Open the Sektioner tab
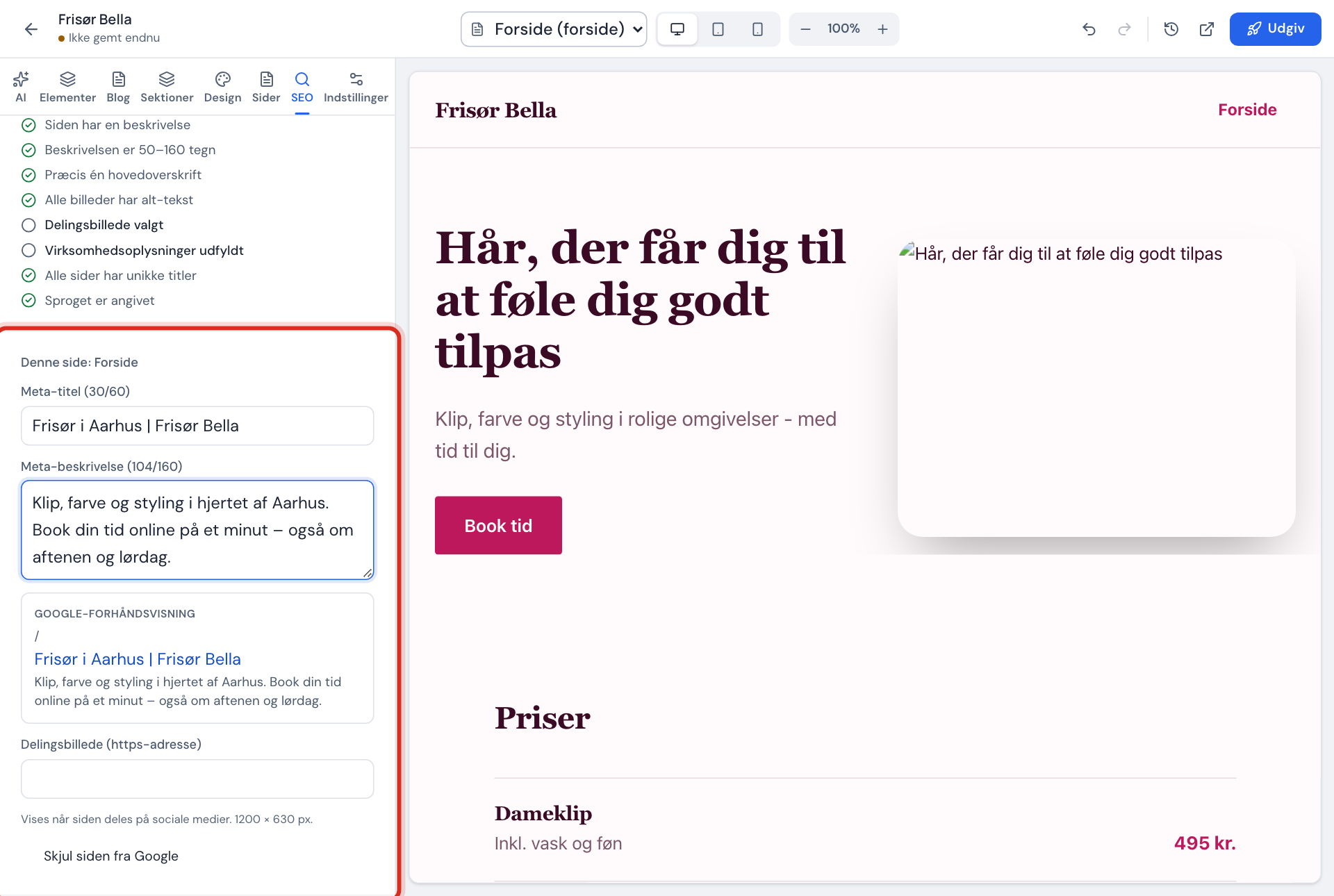 (167, 88)
